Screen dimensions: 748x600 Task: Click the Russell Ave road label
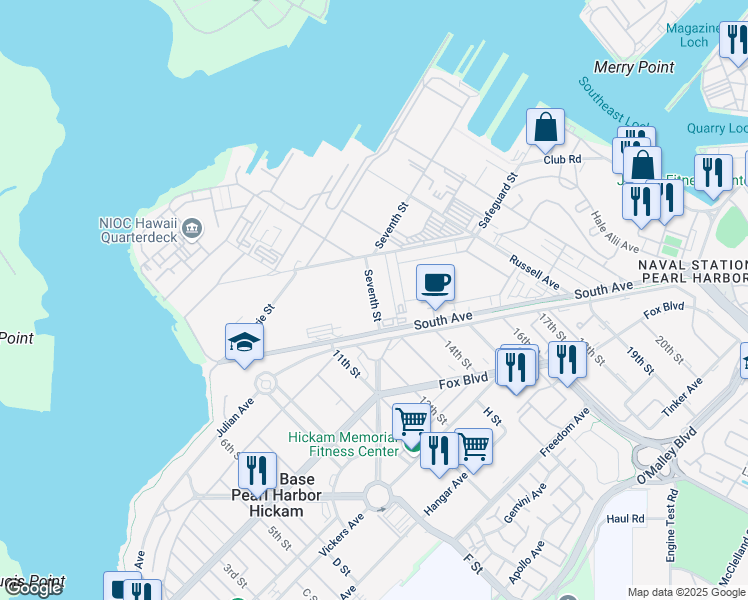tap(534, 272)
